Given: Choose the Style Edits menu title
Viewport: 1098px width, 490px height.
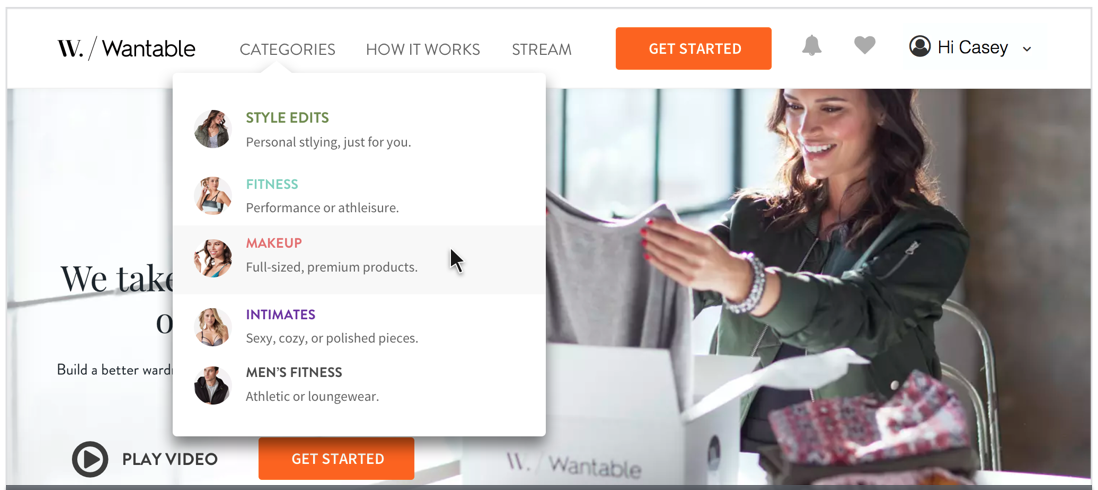Looking at the screenshot, I should pyautogui.click(x=287, y=118).
